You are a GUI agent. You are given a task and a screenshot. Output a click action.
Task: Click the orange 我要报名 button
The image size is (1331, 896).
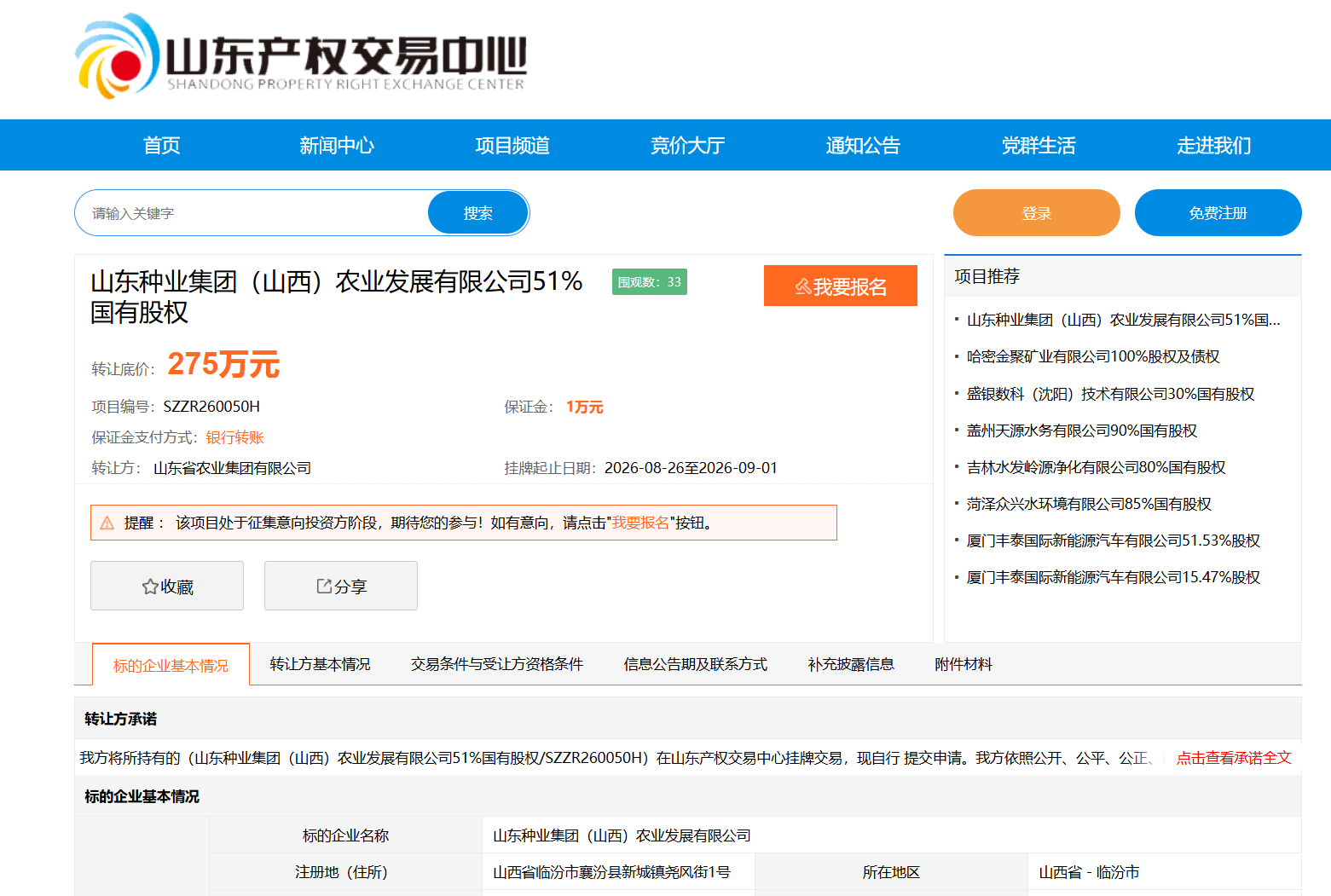pos(841,286)
